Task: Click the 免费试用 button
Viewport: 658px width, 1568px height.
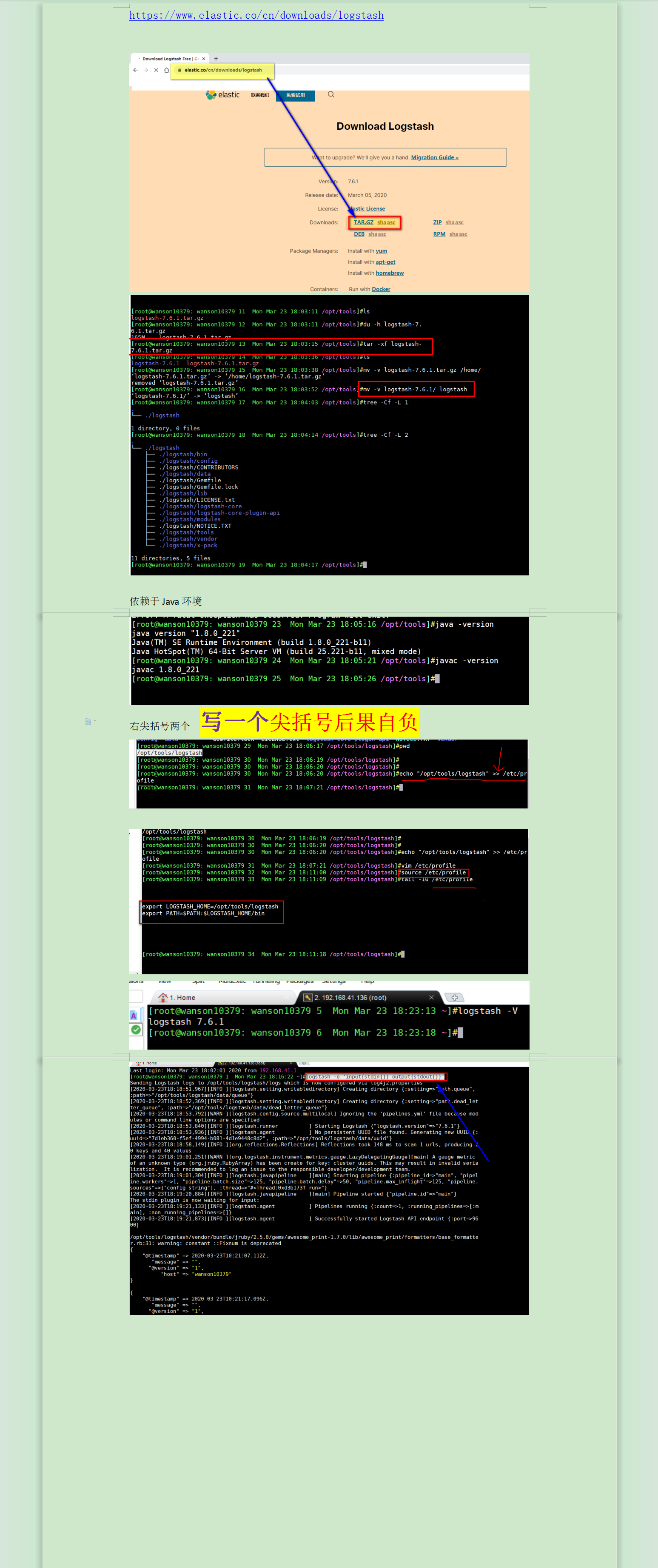Action: coord(295,96)
